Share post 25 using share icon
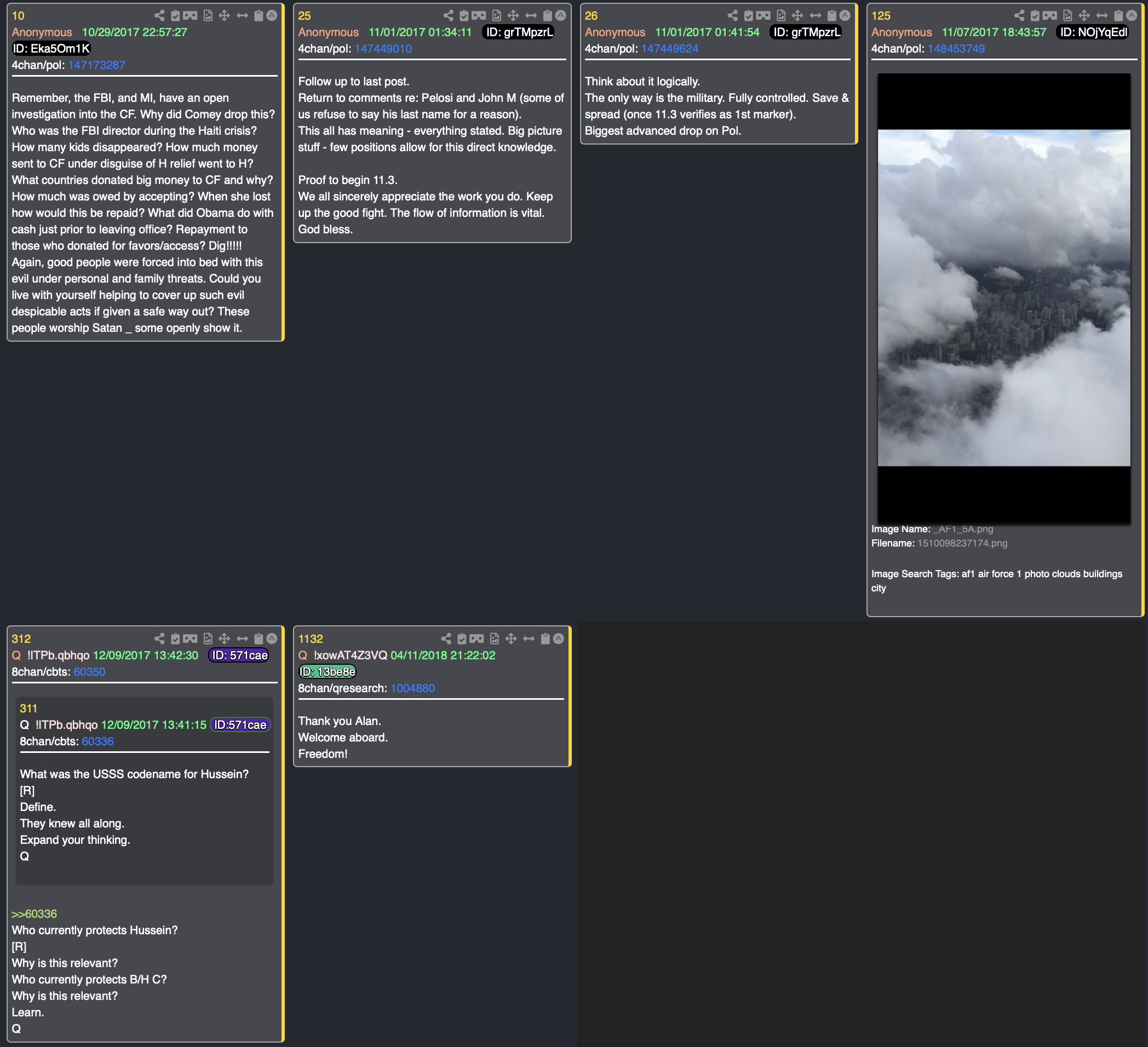Image resolution: width=1148 pixels, height=1047 pixels. (448, 16)
